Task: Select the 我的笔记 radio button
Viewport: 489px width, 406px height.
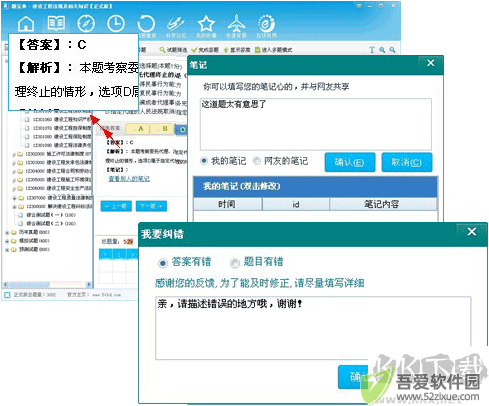Action: pos(204,161)
